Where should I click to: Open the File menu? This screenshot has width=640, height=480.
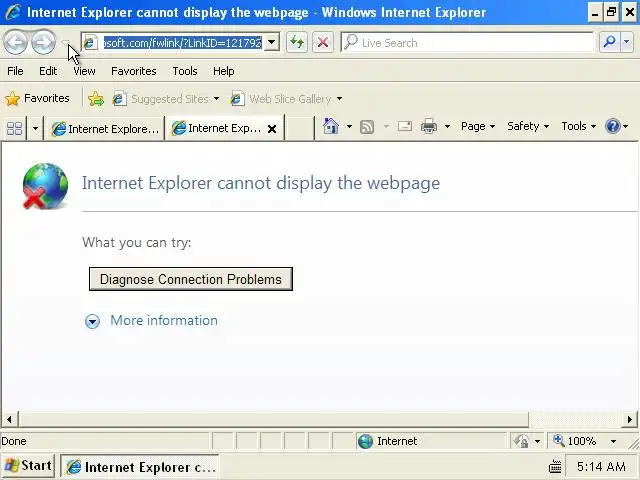pos(15,71)
